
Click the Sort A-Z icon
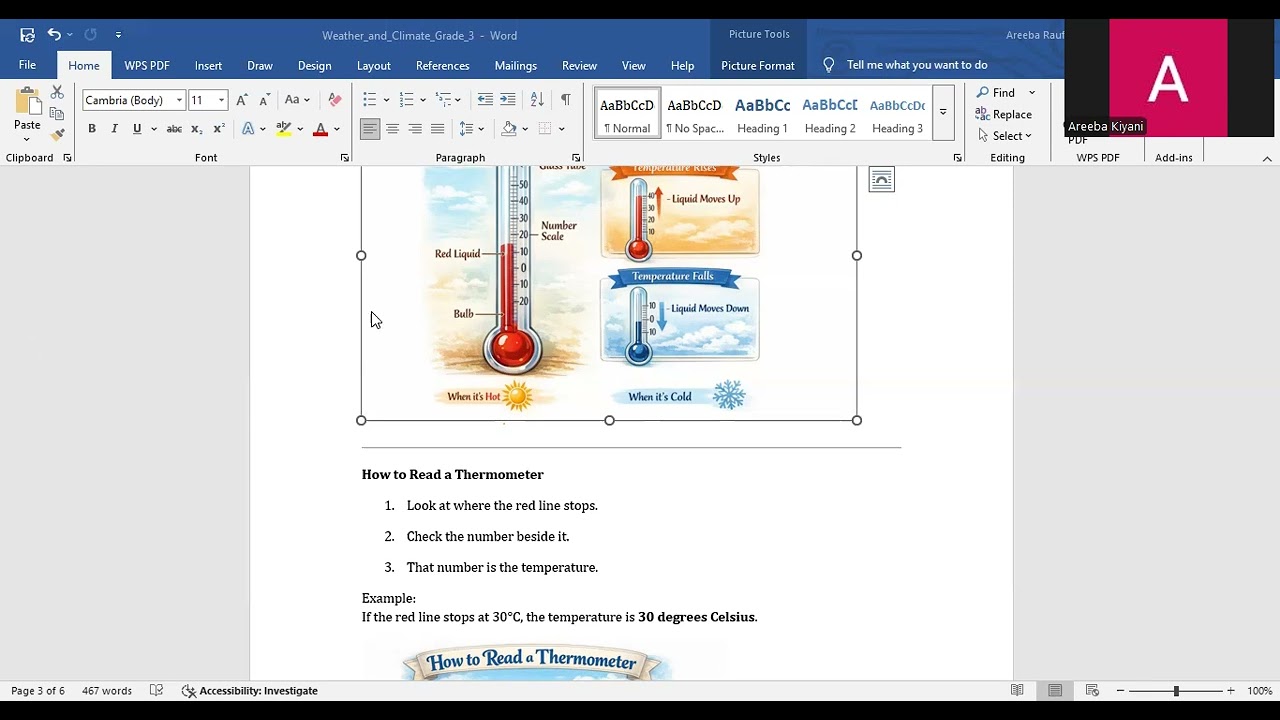pos(537,100)
